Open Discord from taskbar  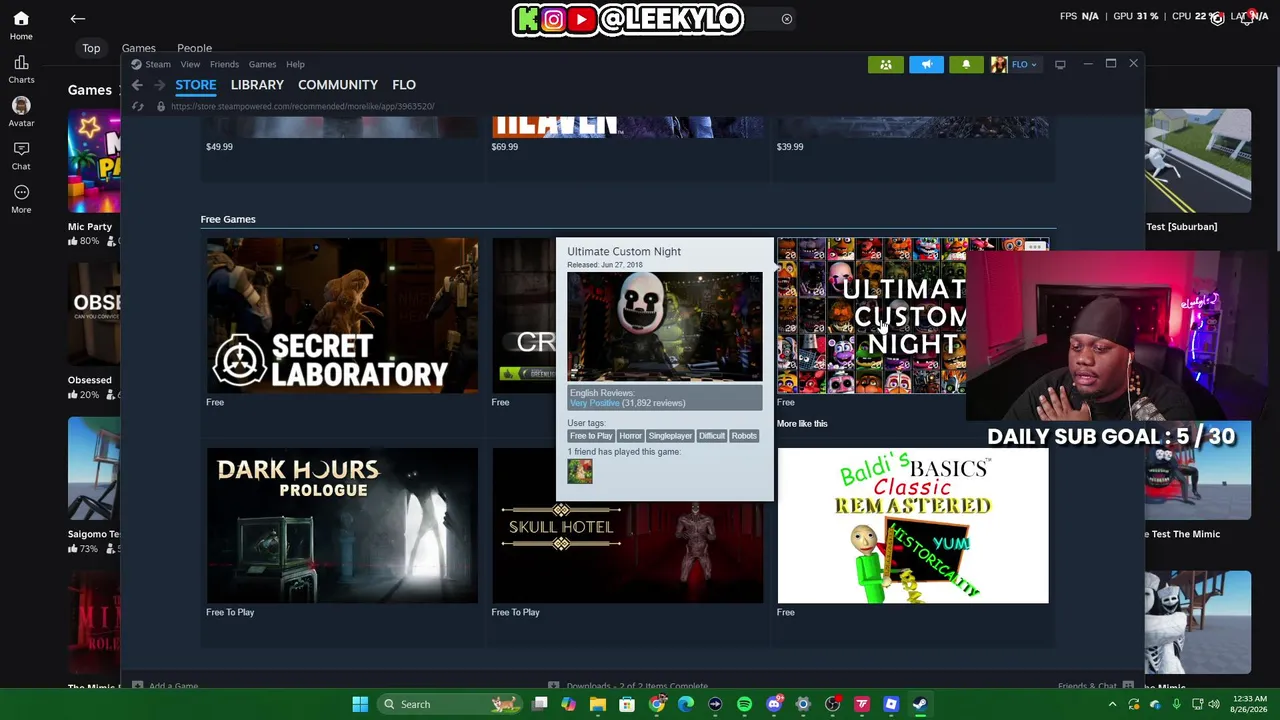pos(774,704)
